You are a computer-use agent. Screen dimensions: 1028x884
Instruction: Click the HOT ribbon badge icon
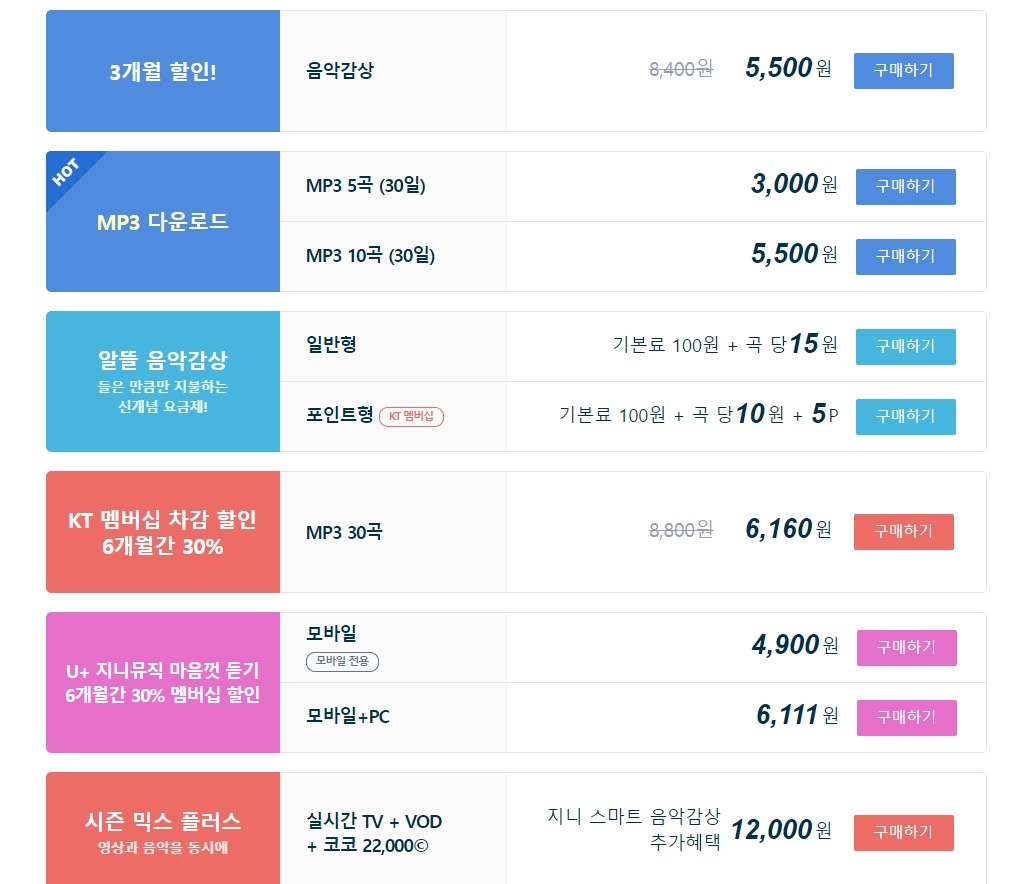67,172
